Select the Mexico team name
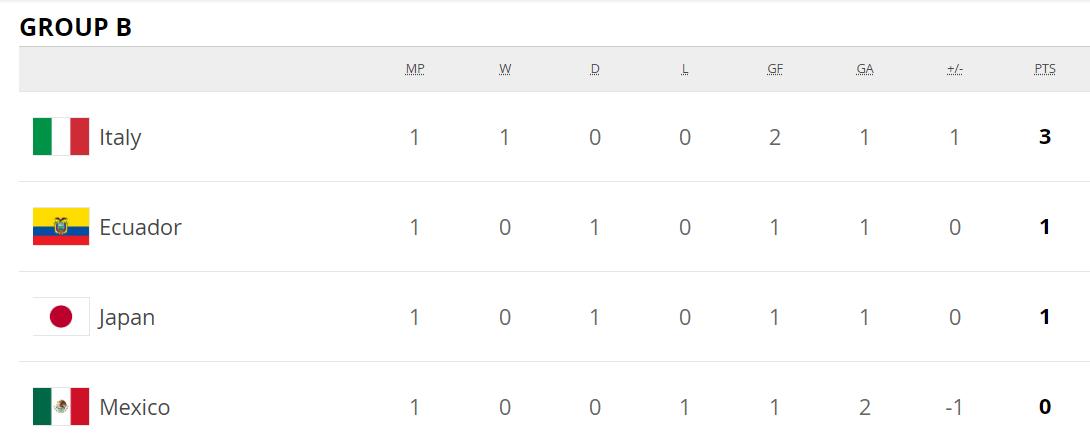1090x446 pixels. click(x=134, y=407)
